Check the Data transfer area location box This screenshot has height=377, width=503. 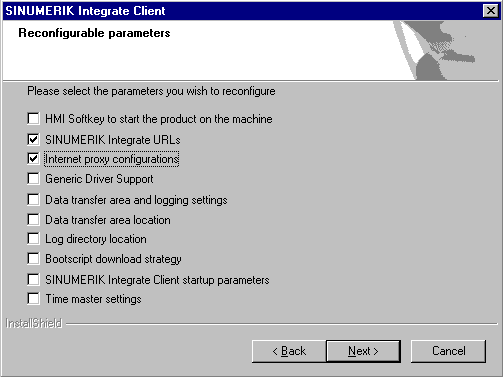[x=33, y=220]
